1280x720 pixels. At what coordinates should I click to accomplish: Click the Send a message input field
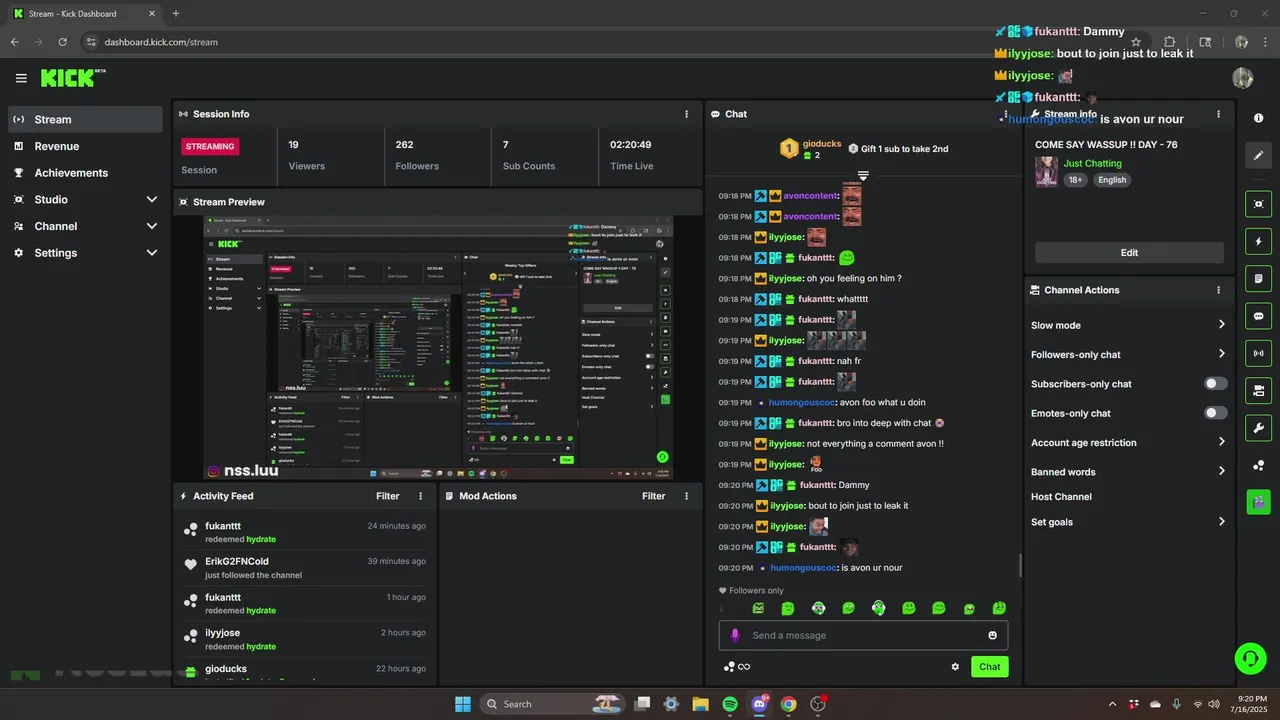(x=863, y=635)
